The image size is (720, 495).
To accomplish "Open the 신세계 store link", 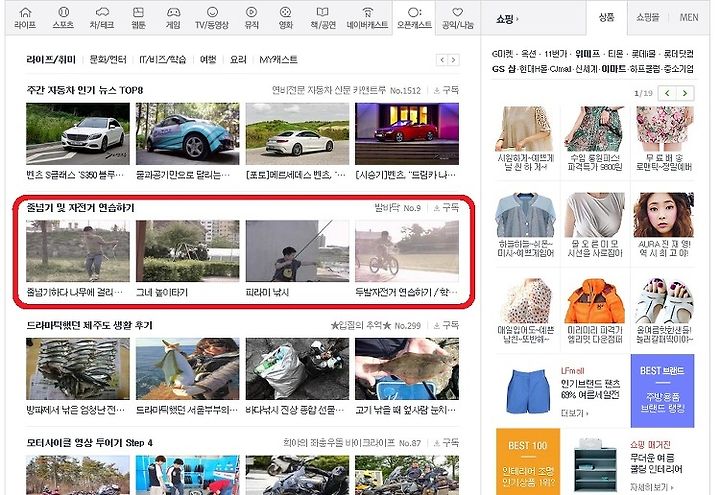I will [x=586, y=69].
